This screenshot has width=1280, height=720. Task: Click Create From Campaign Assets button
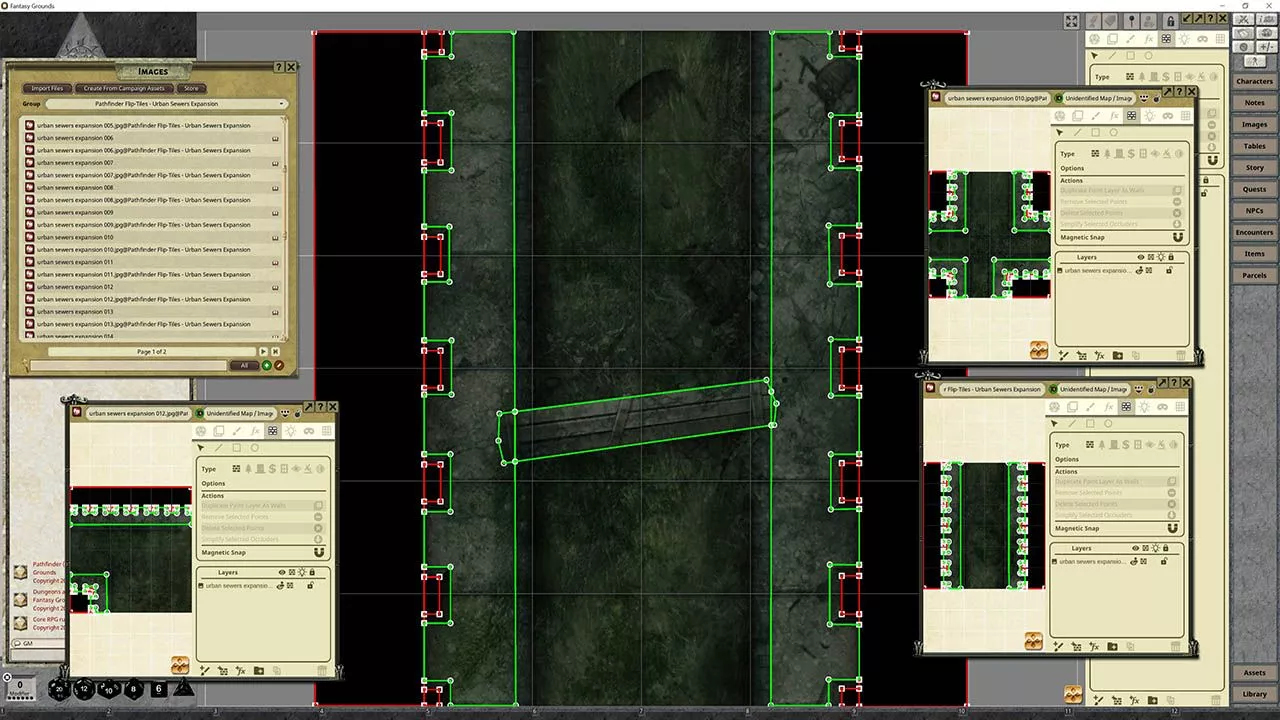[124, 88]
